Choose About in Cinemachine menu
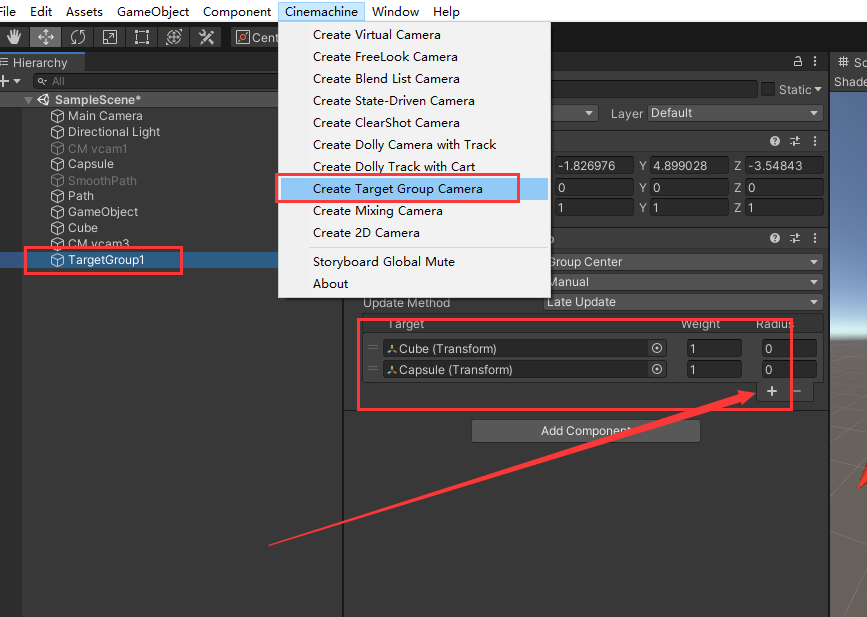867x617 pixels. tap(413, 284)
